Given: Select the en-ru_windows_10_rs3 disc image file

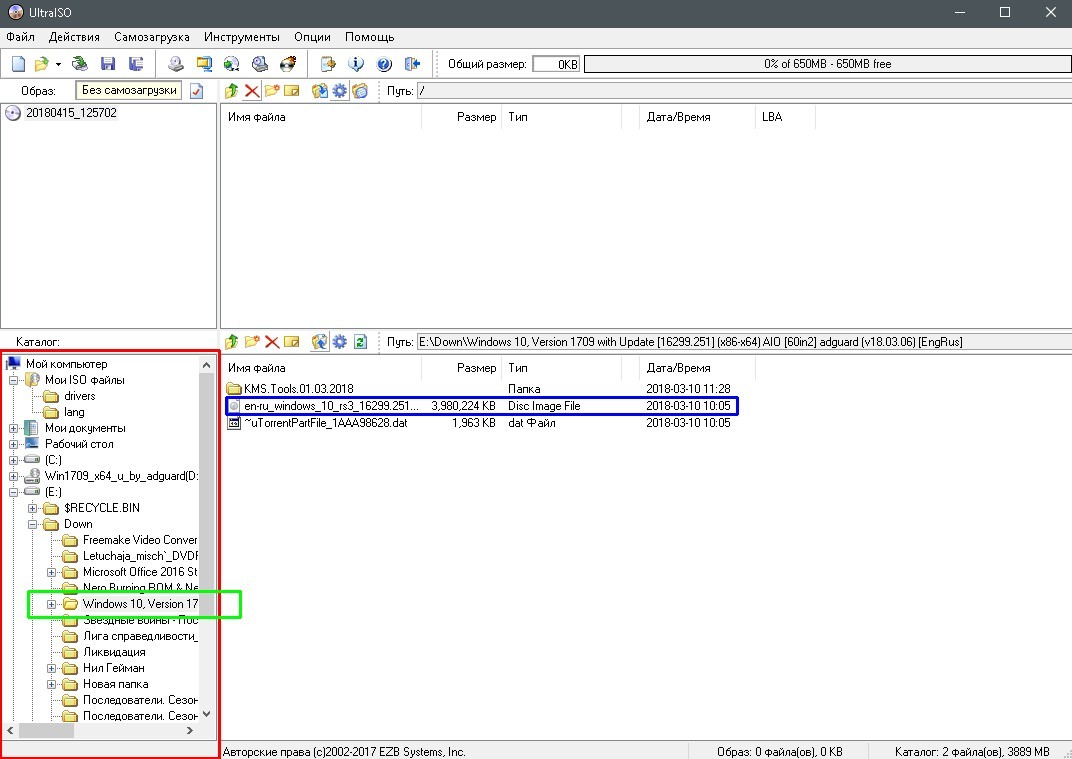Looking at the screenshot, I should pos(482,405).
